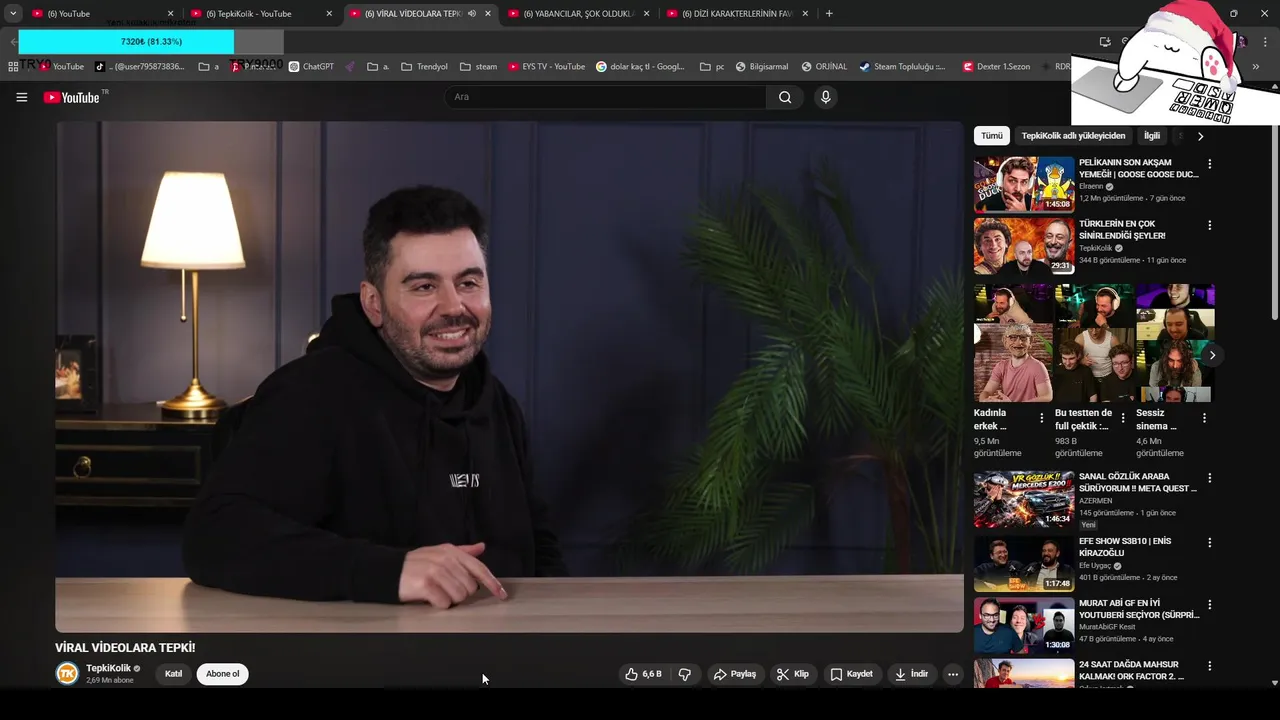Open AZERMEN channel link
The image size is (1280, 720).
coord(1096,500)
